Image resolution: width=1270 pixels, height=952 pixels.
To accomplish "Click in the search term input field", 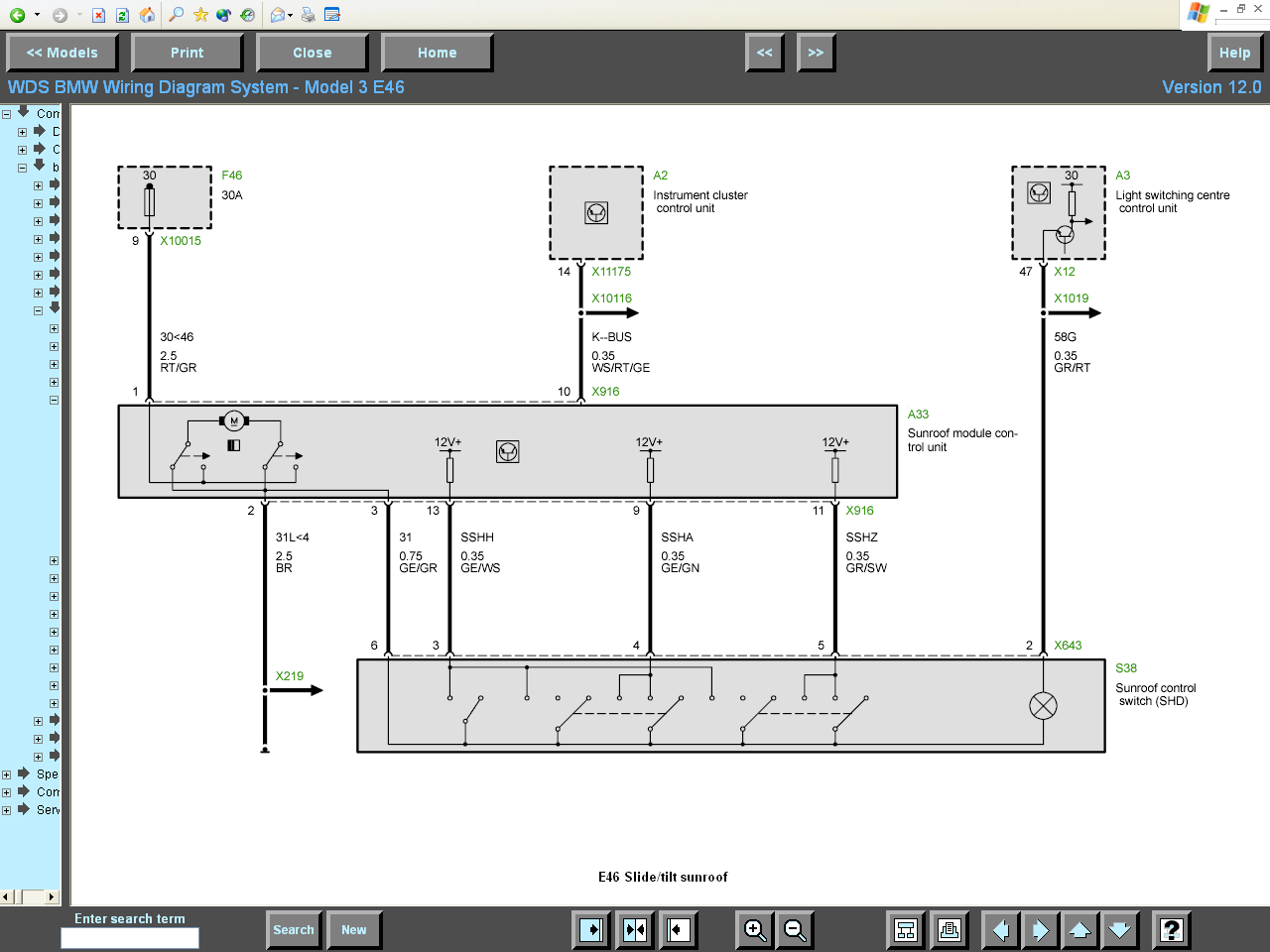I will tap(130, 937).
